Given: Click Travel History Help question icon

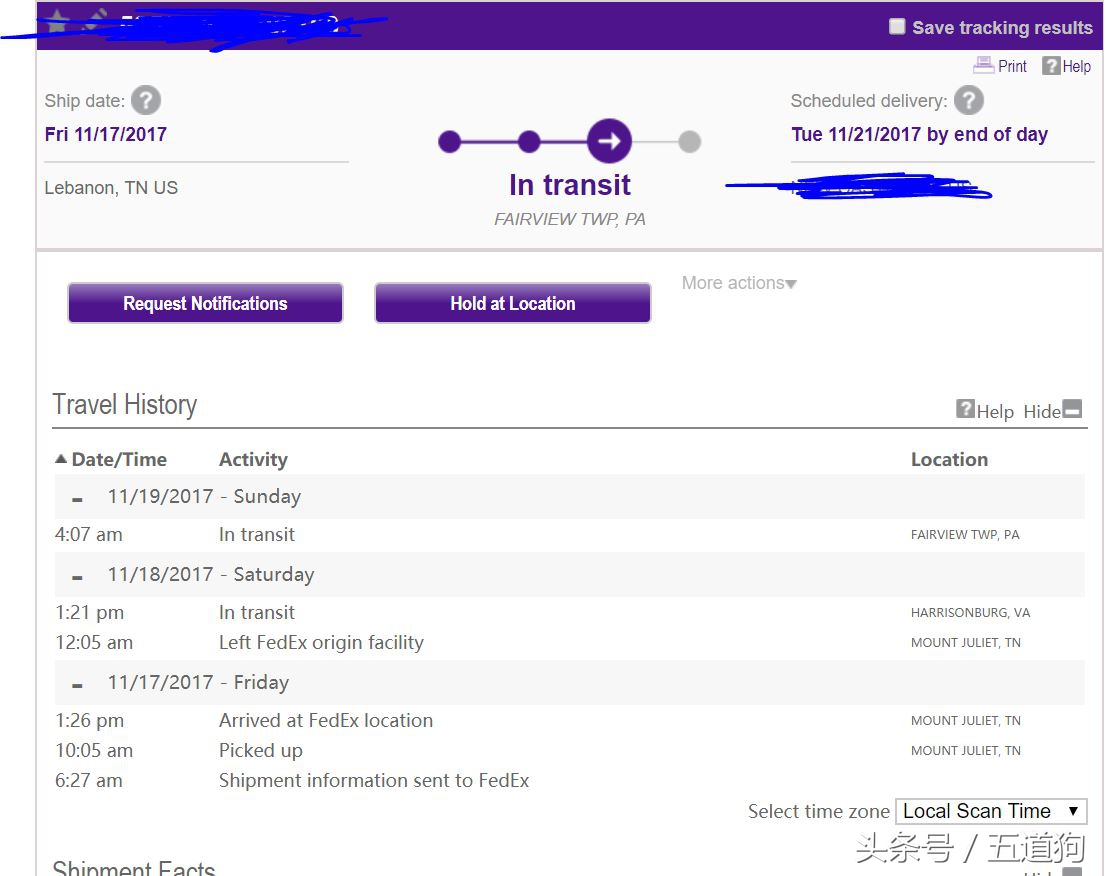Looking at the screenshot, I should click(x=965, y=409).
